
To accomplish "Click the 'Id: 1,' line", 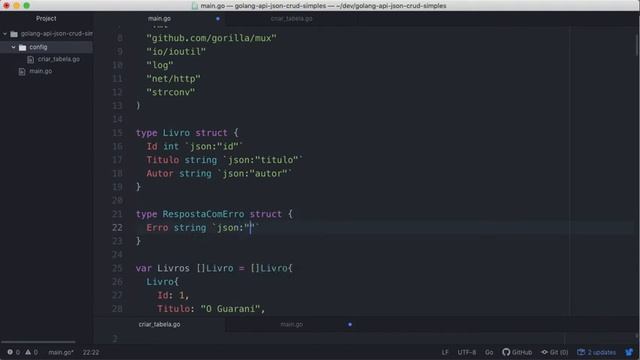I will 173,296.
